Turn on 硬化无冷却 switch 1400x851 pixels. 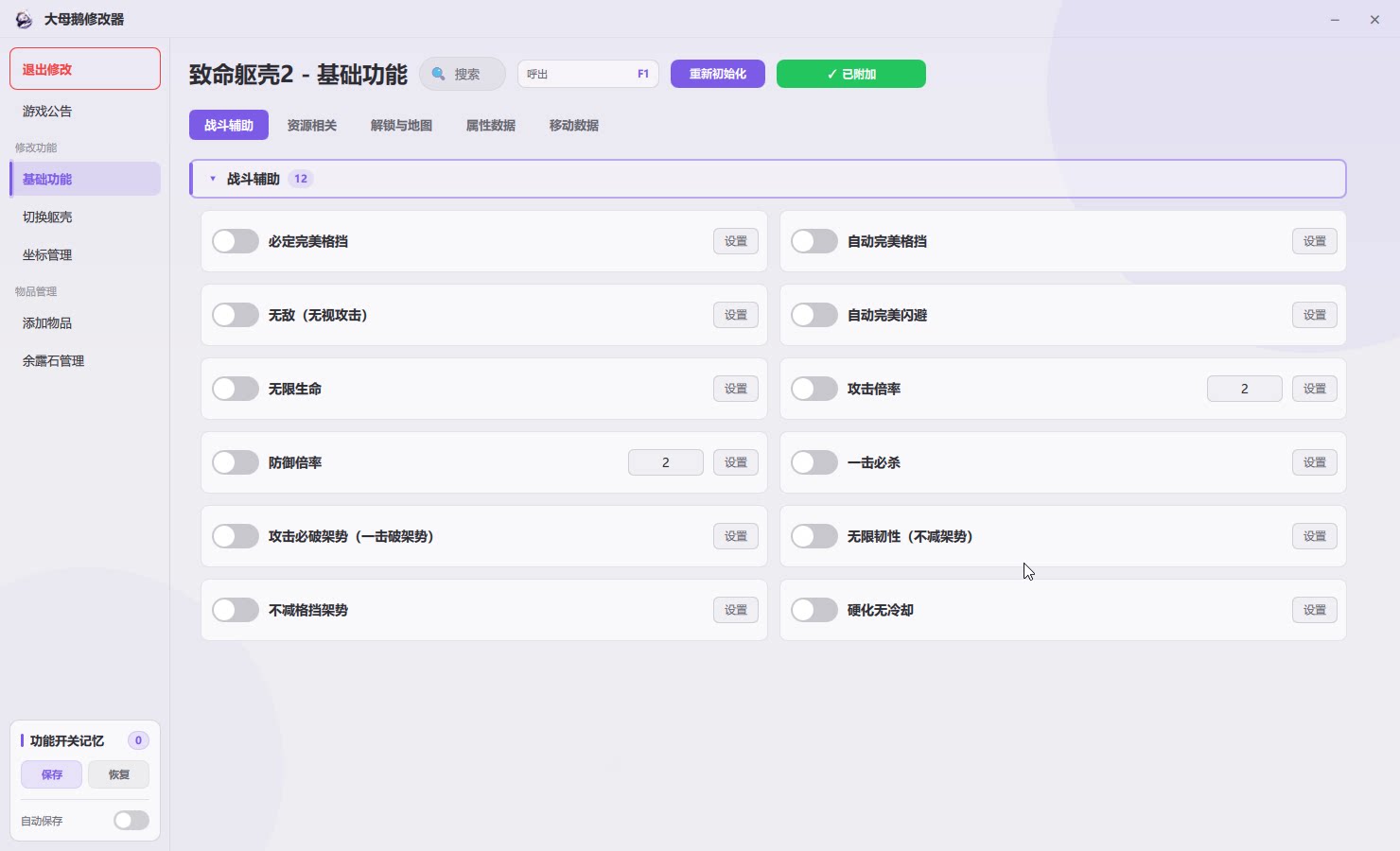point(814,610)
